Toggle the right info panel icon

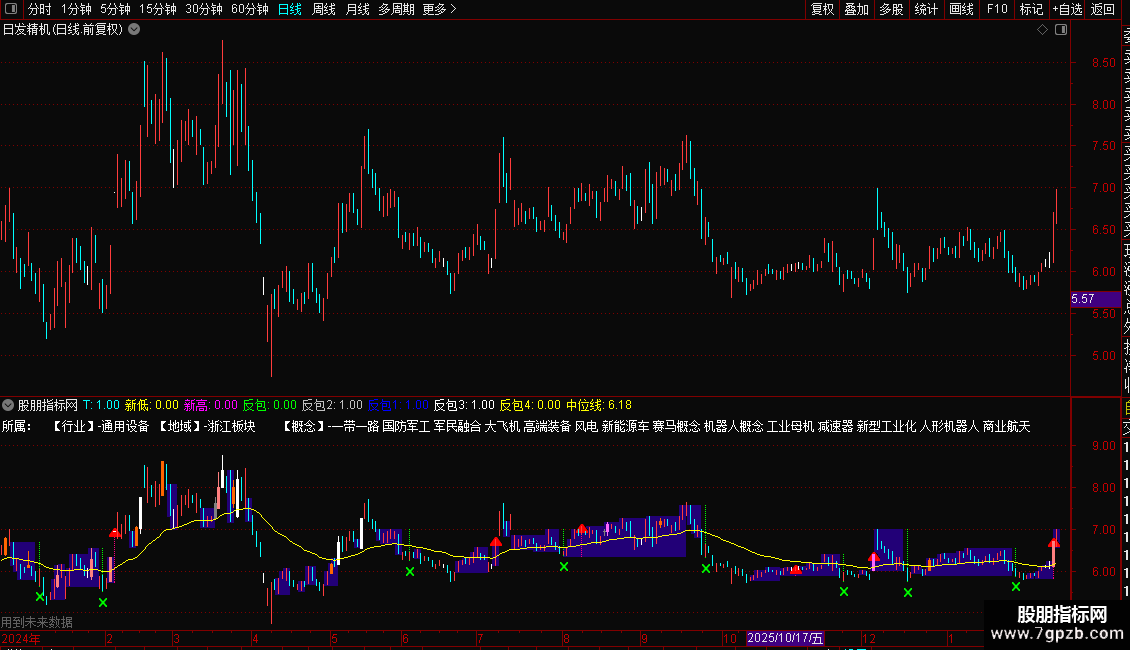click(1061, 30)
